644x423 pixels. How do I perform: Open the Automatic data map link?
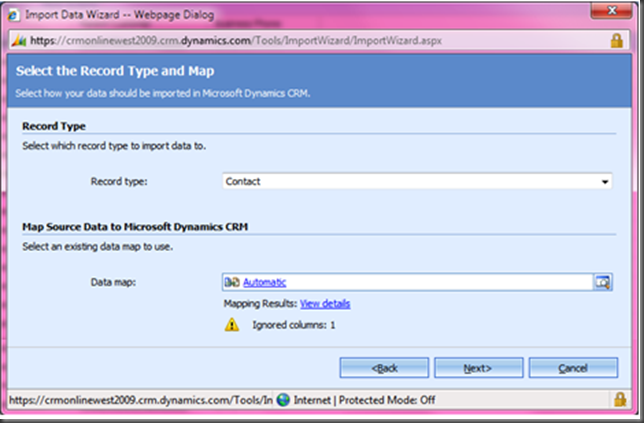pos(264,283)
